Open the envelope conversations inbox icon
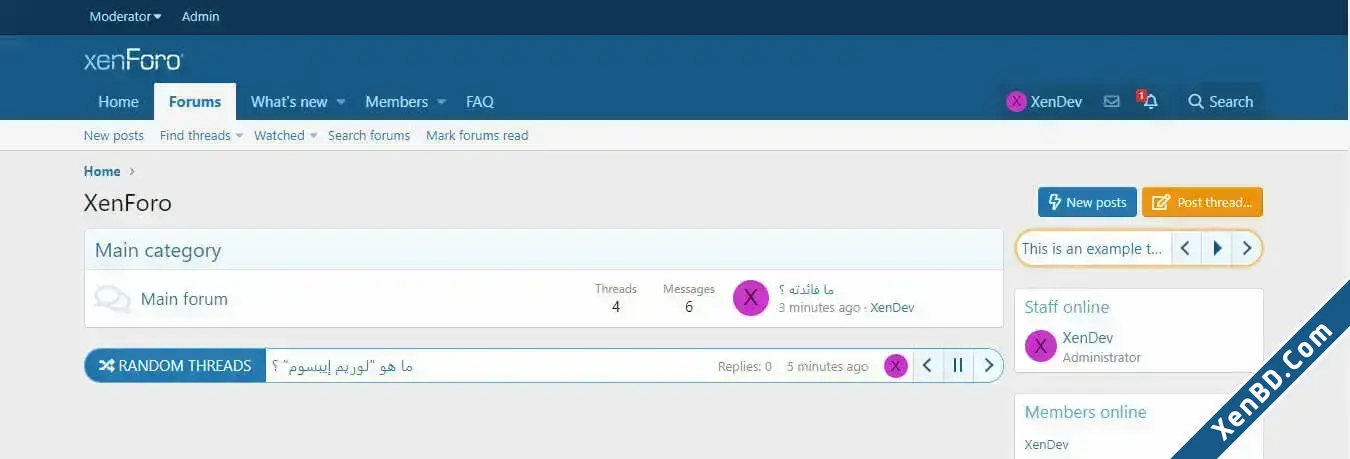The height and width of the screenshot is (459, 1350). pyautogui.click(x=1111, y=102)
